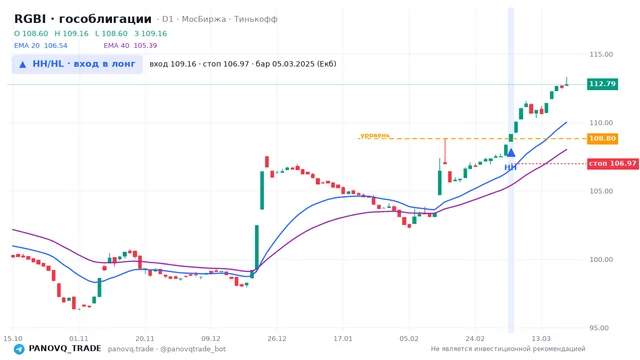Click the HH/HL вход в лонг badge
Screen dimensions: 640x360
(77, 64)
